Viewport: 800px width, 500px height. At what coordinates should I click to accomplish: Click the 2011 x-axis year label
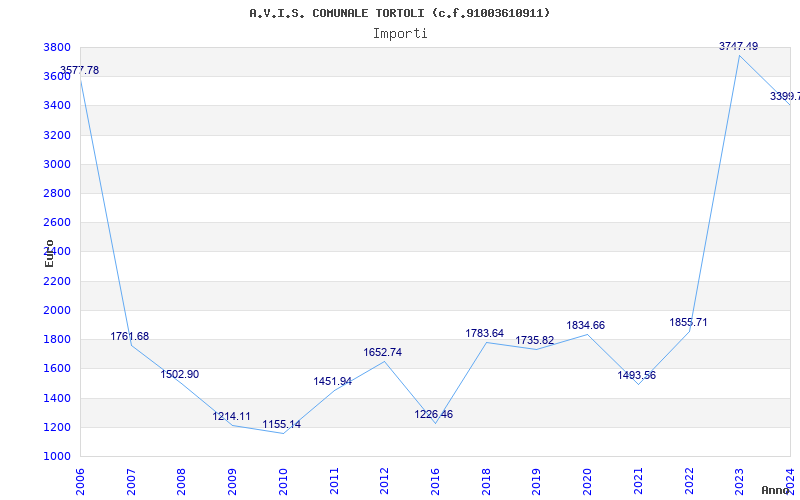click(334, 481)
